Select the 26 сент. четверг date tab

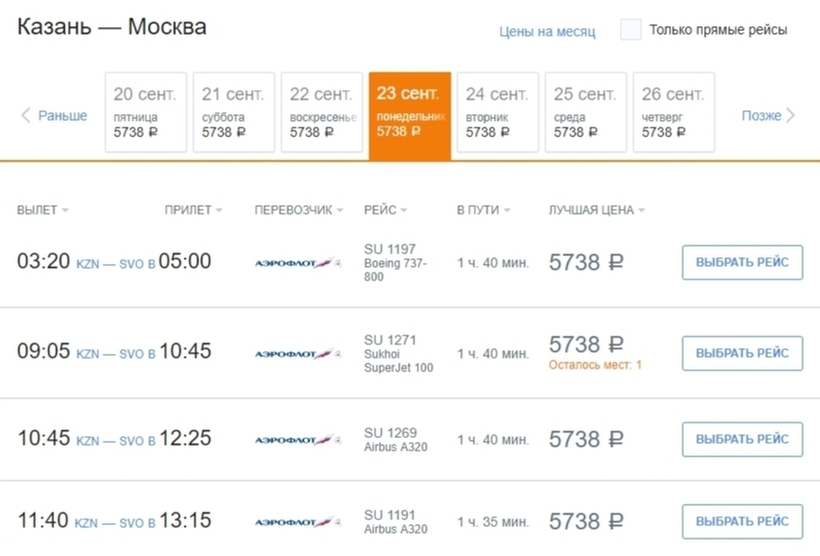[673, 112]
